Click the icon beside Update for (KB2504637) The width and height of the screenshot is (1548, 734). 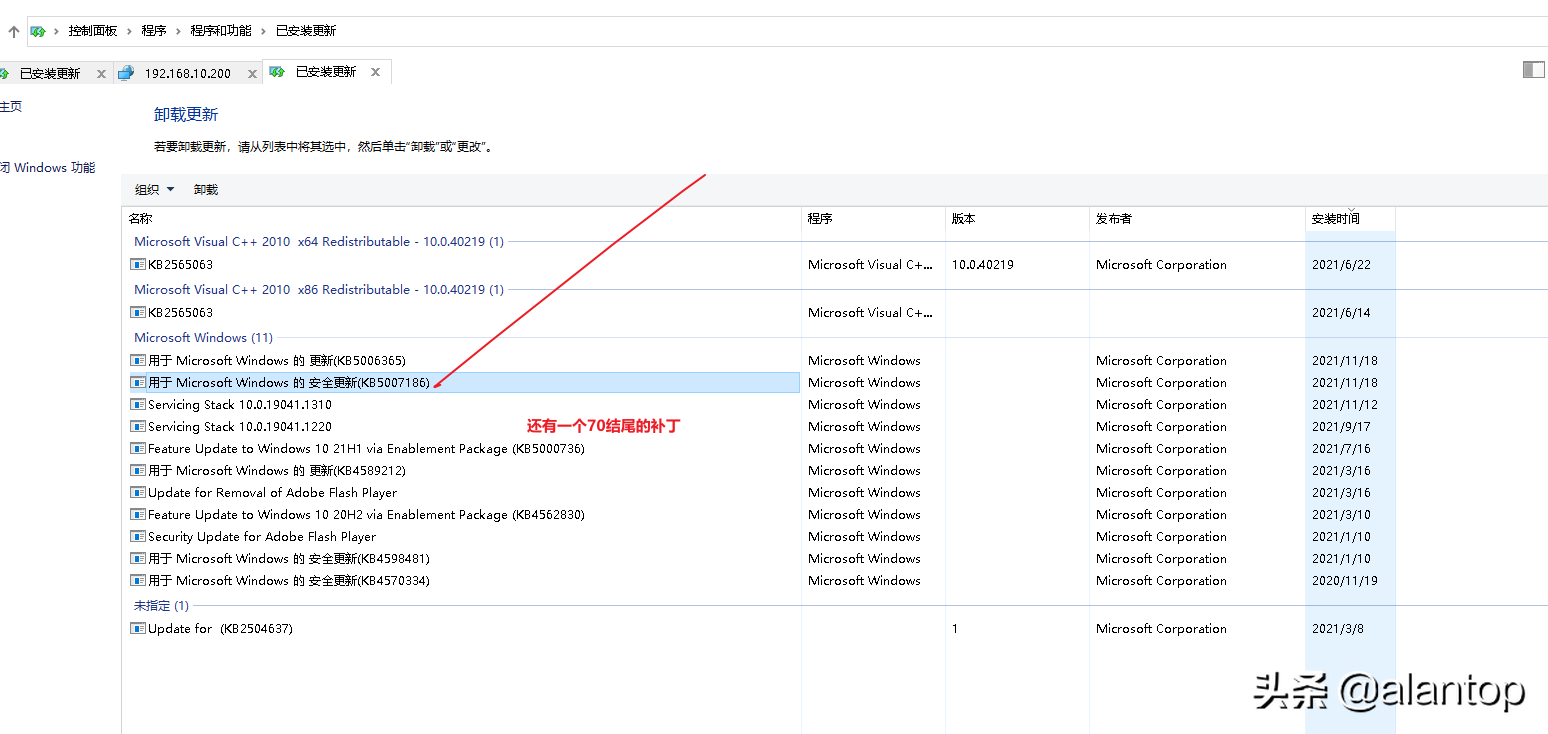(x=138, y=629)
